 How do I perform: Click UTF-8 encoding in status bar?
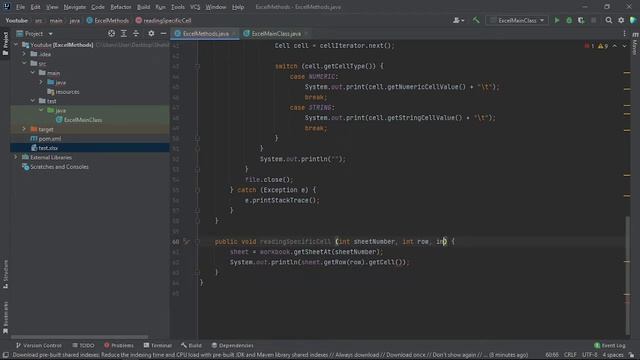[590, 355]
